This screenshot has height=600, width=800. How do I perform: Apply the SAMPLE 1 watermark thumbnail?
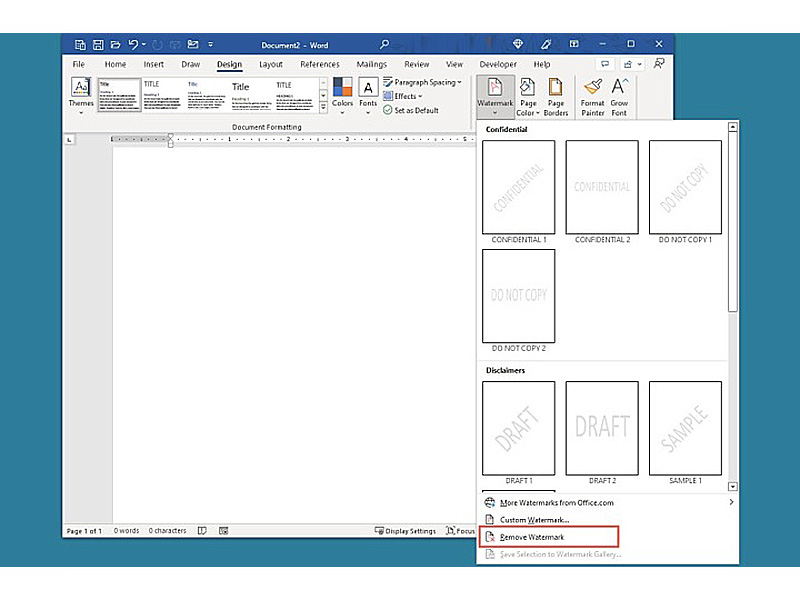(x=685, y=428)
